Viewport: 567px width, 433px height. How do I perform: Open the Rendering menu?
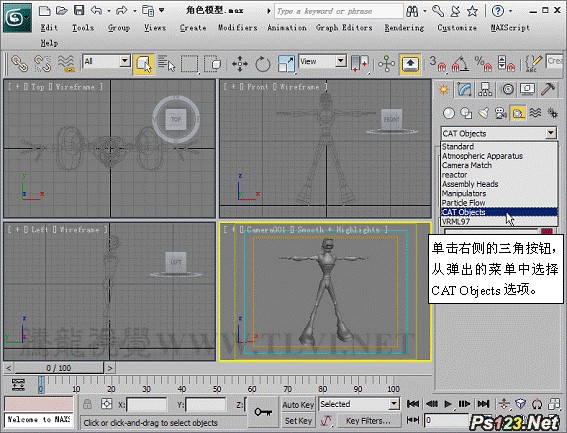(x=404, y=27)
